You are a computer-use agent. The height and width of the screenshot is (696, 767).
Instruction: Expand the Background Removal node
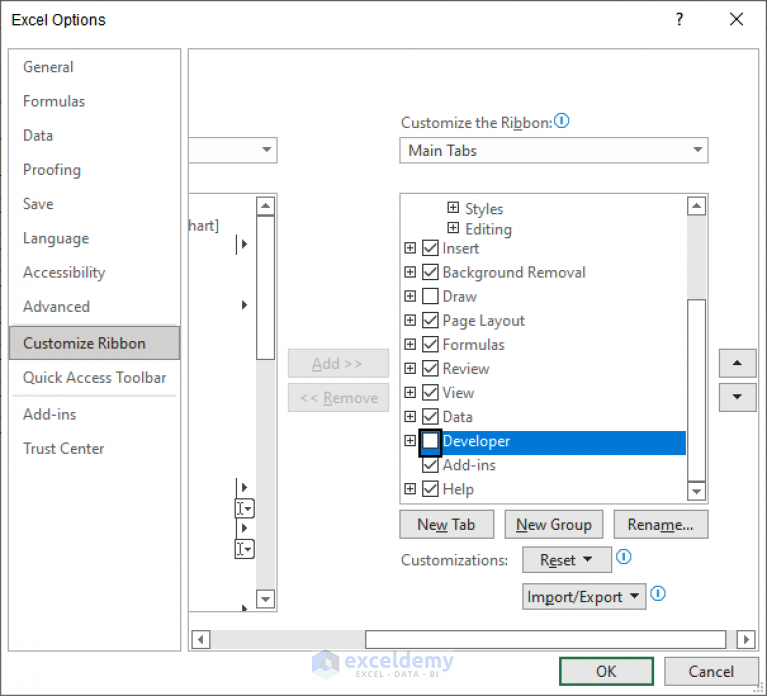click(x=410, y=272)
